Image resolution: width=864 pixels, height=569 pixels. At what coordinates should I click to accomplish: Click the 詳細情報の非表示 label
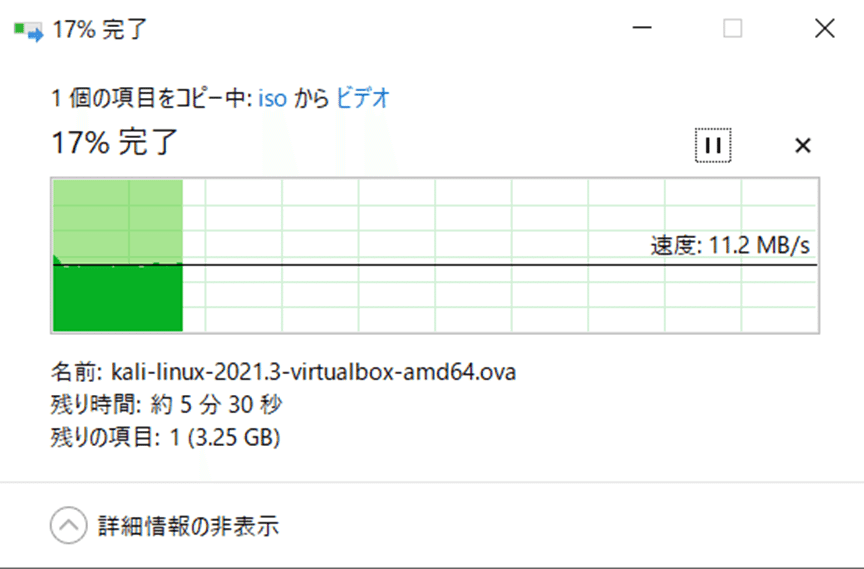[188, 525]
